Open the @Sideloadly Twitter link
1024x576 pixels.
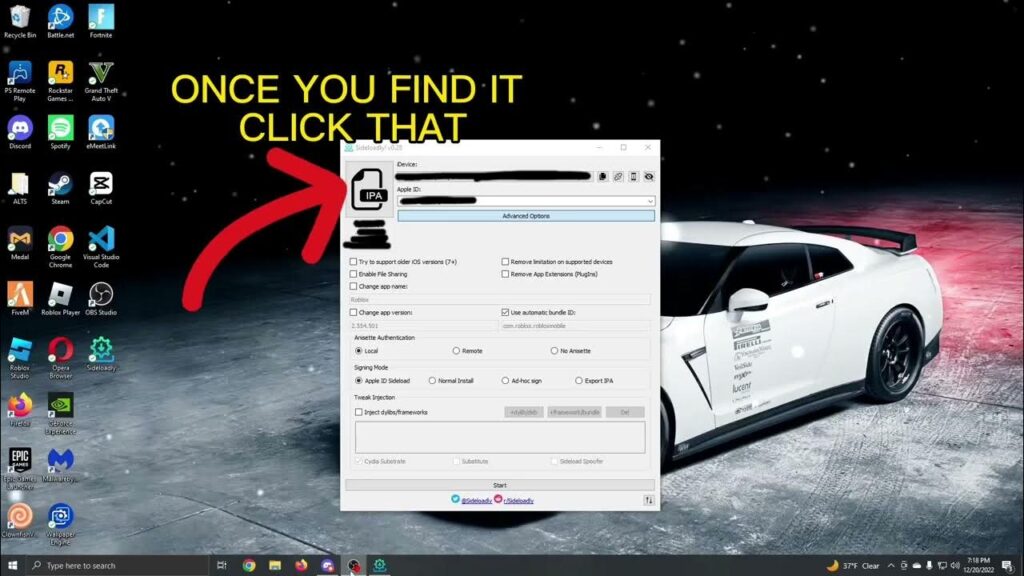pyautogui.click(x=476, y=501)
